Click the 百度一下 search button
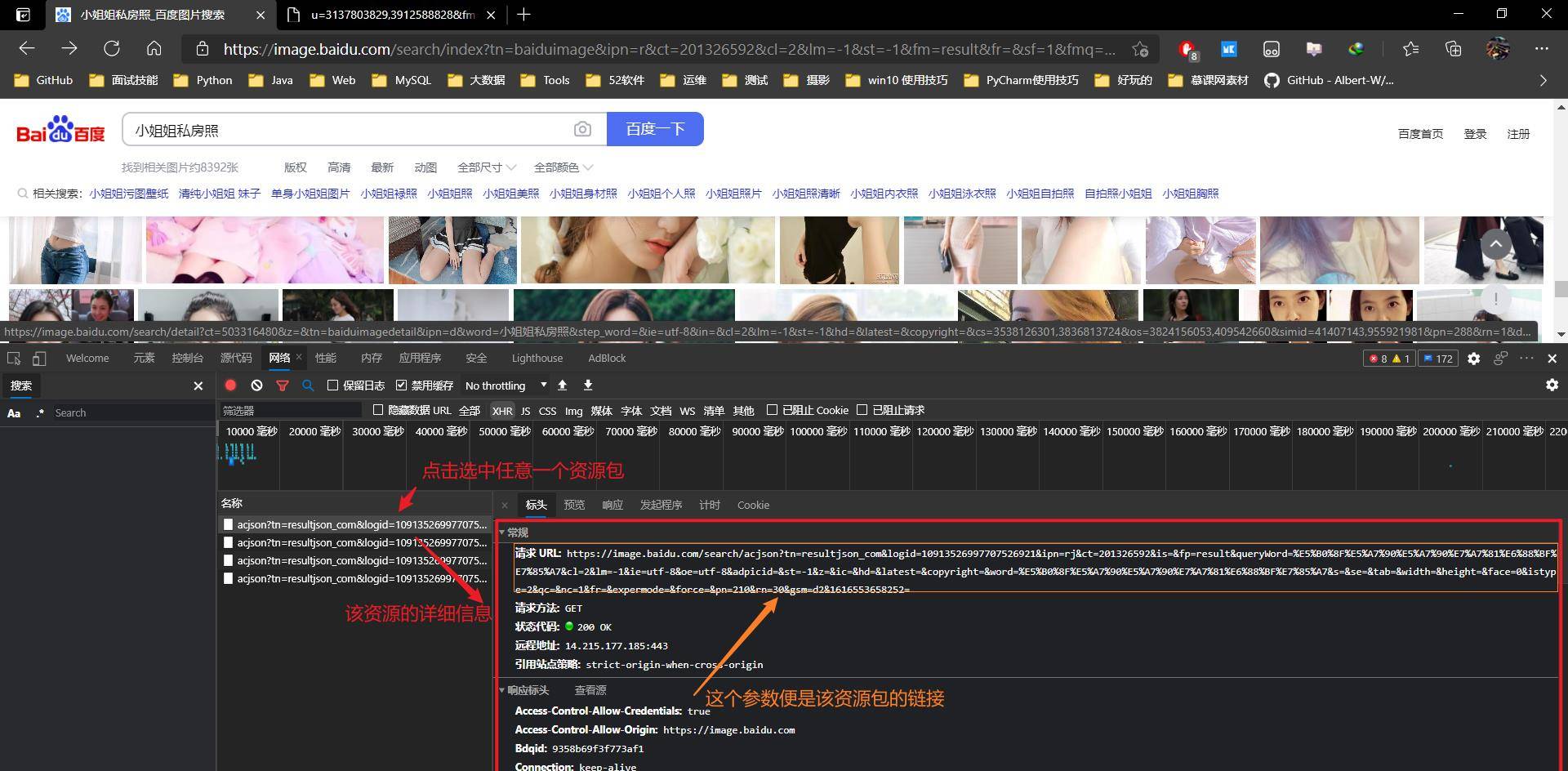The height and width of the screenshot is (771, 1568). tap(655, 129)
